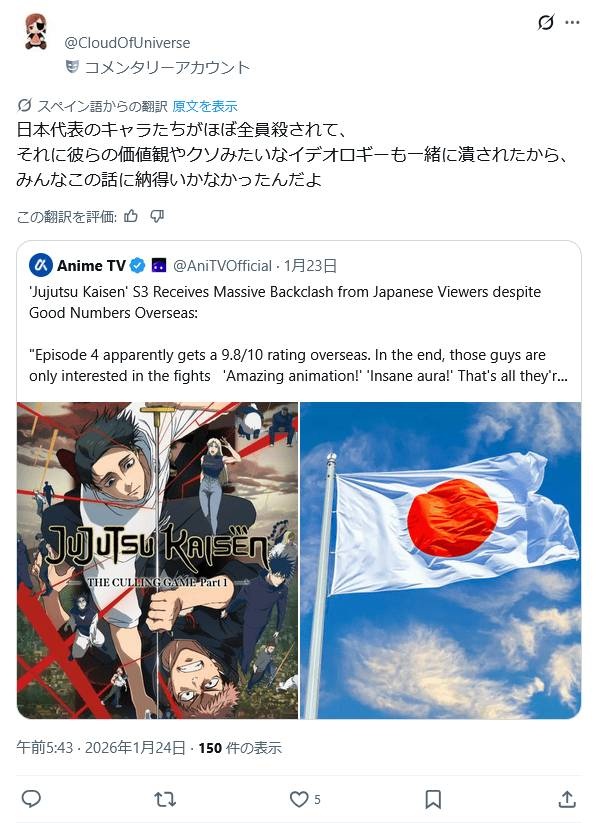
Task: Click the @CloudOfUniverse handle
Action: point(127,43)
